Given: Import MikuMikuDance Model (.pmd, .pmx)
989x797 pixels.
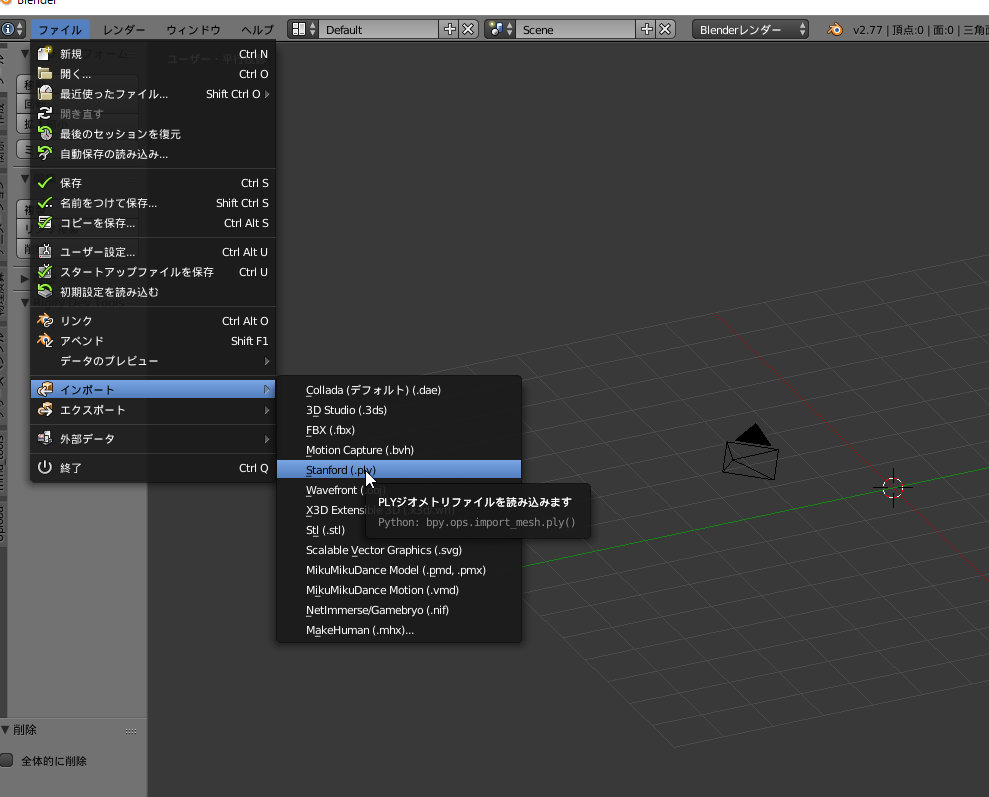Looking at the screenshot, I should pos(399,570).
